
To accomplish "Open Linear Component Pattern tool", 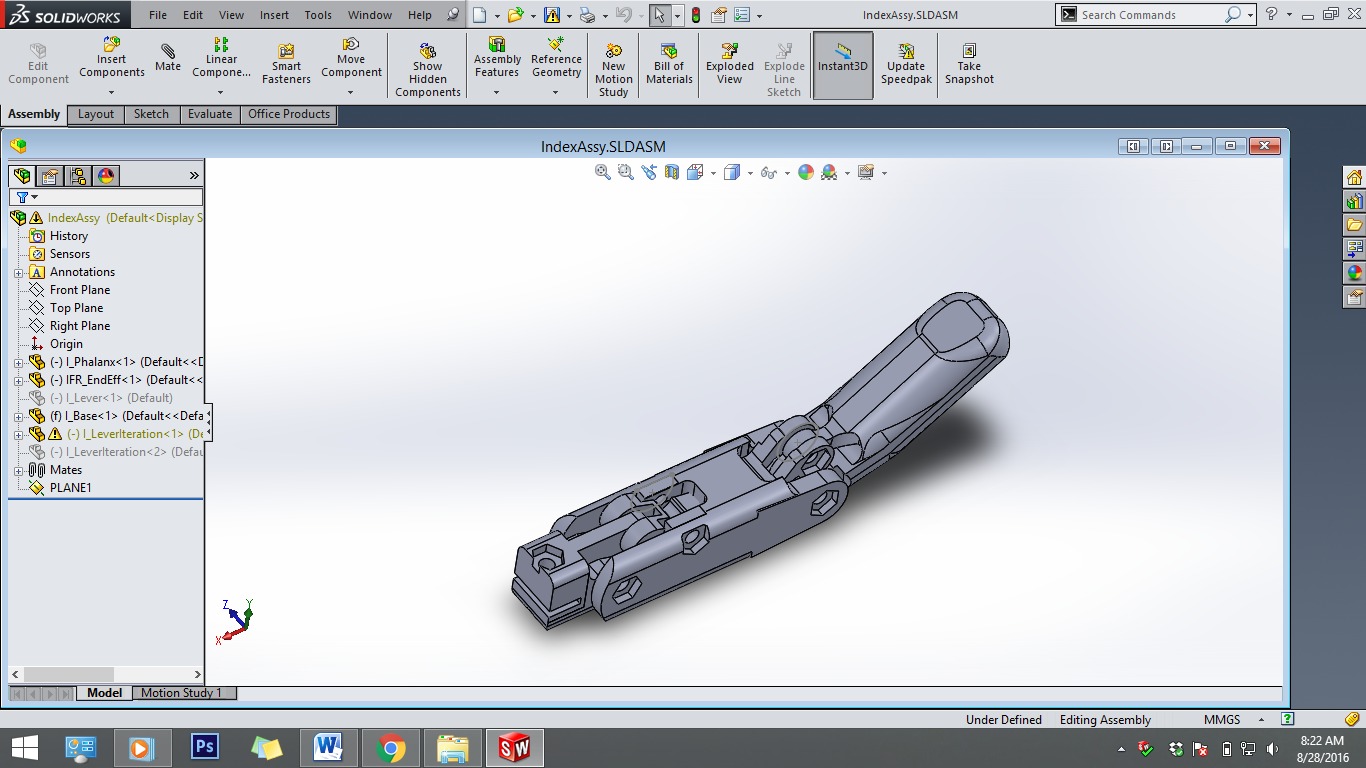I will 221,58.
